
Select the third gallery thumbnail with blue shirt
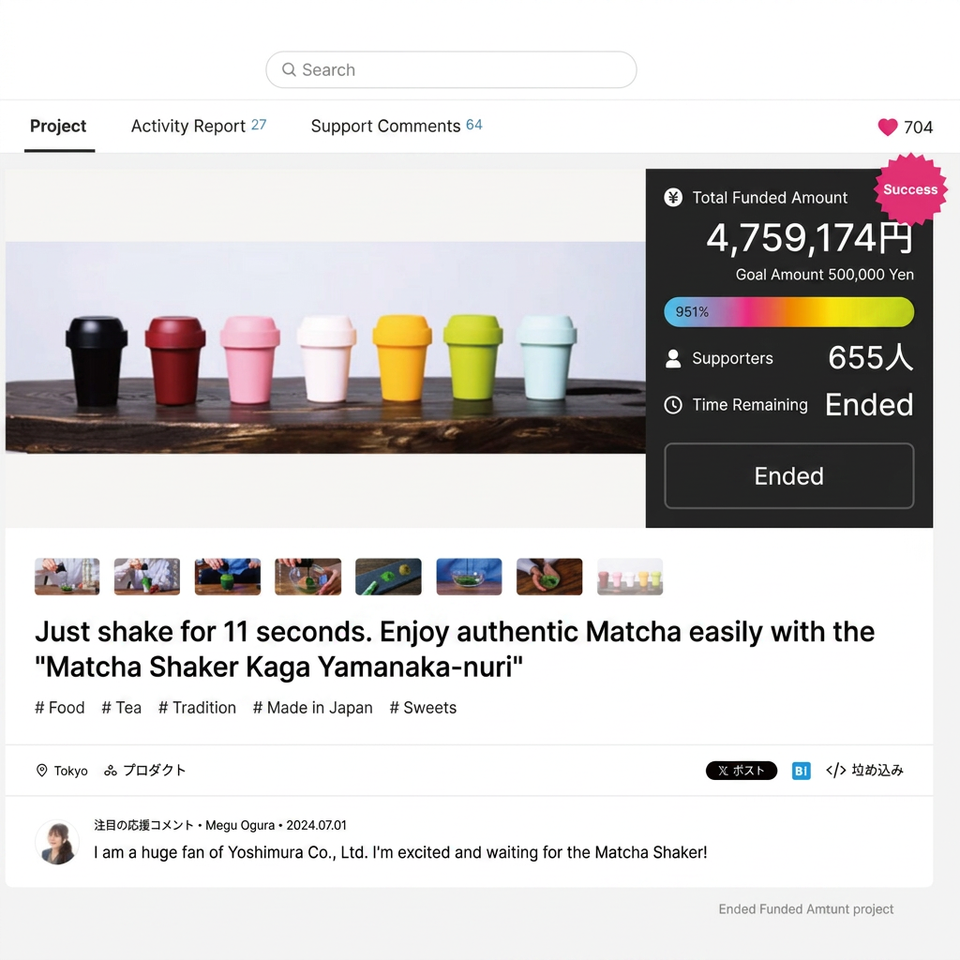coord(228,577)
